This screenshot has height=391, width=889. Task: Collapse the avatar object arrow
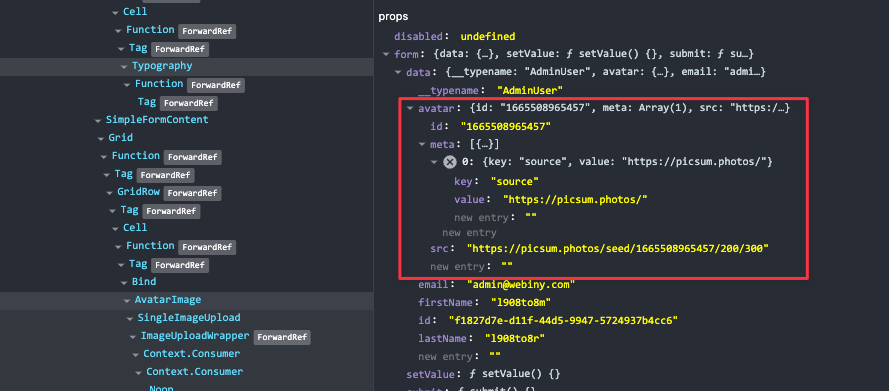click(x=410, y=108)
